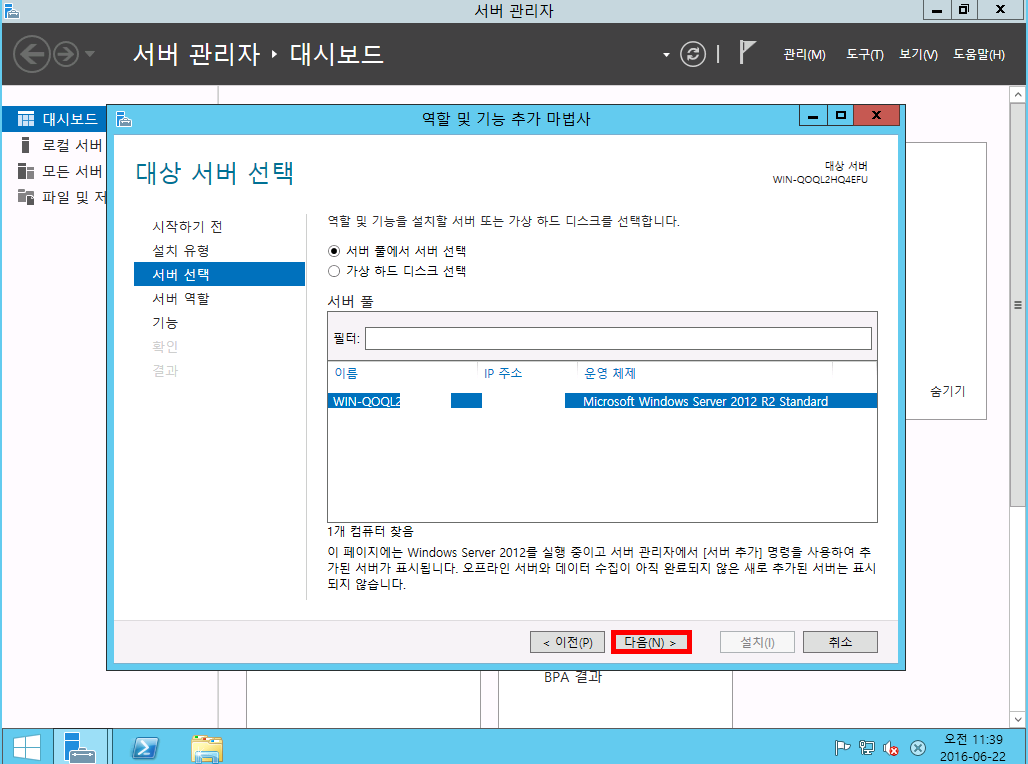Open the notifications flag icon
The width and height of the screenshot is (1028, 764).
(x=747, y=53)
